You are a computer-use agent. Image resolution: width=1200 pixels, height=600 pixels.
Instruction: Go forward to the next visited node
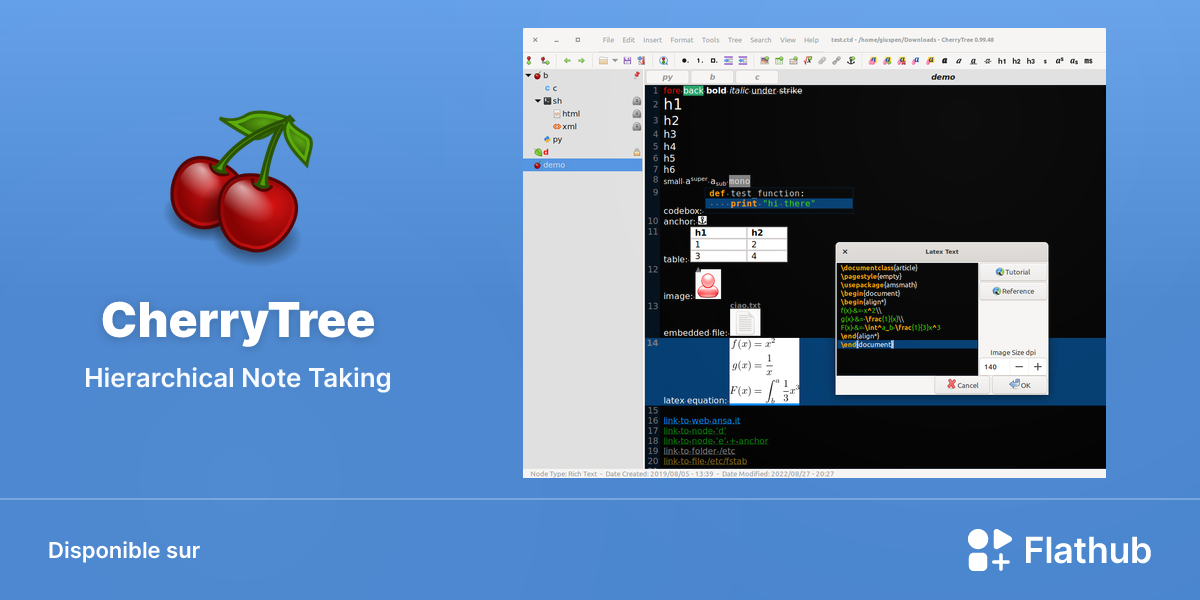(581, 60)
